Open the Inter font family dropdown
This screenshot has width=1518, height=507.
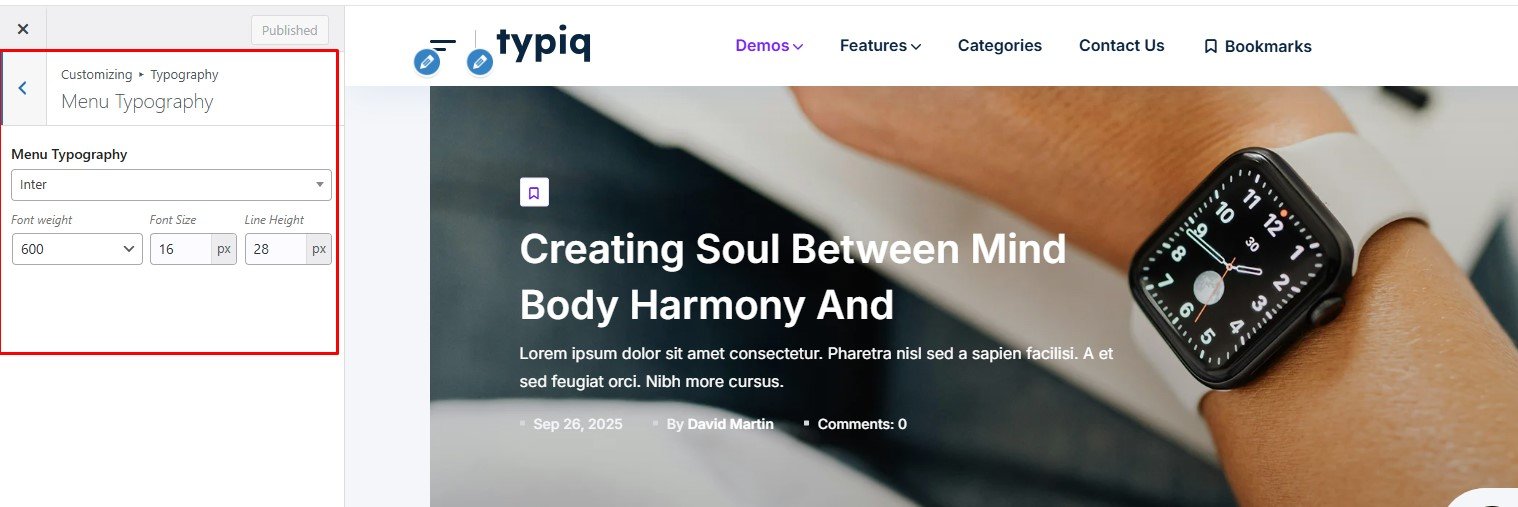click(171, 185)
